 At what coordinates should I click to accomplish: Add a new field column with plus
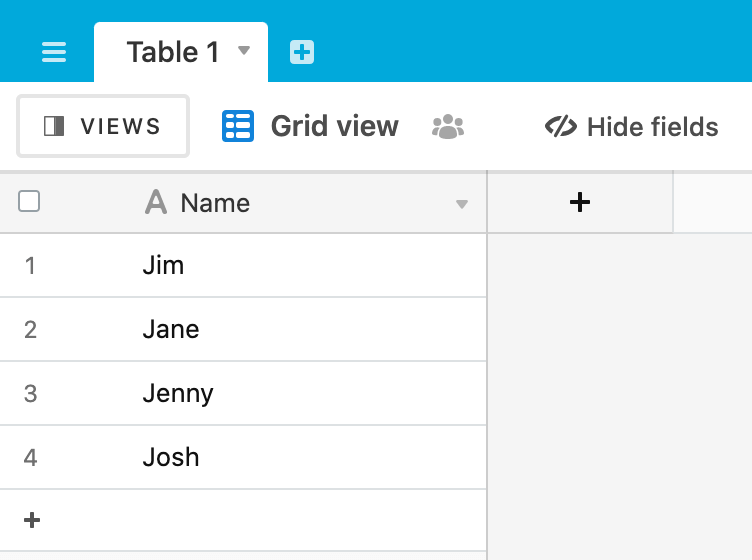click(580, 202)
